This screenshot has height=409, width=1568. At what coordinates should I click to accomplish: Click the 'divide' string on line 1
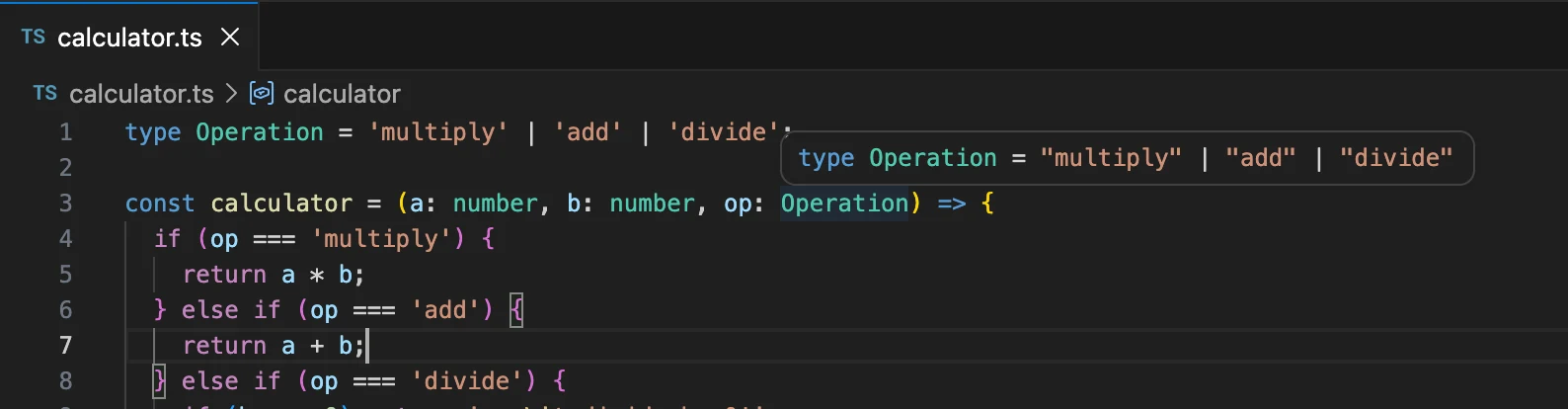tap(723, 132)
